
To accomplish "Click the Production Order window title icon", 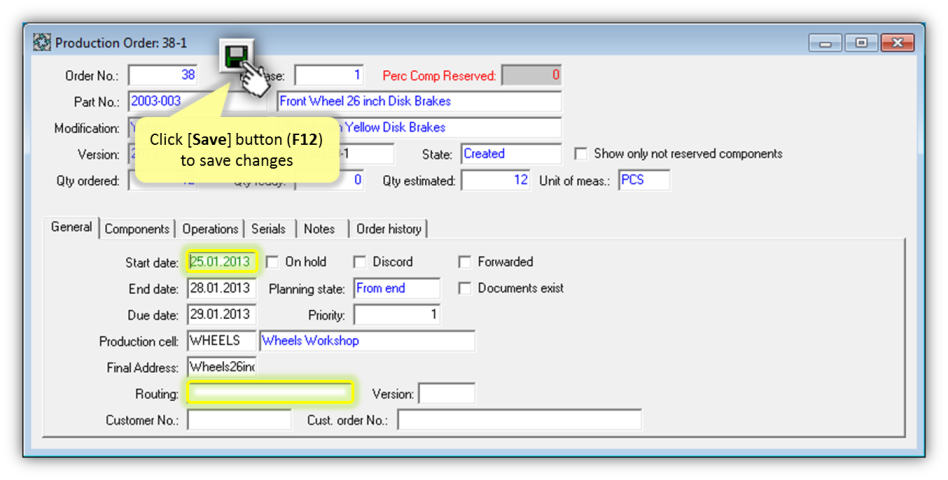I will tap(42, 43).
